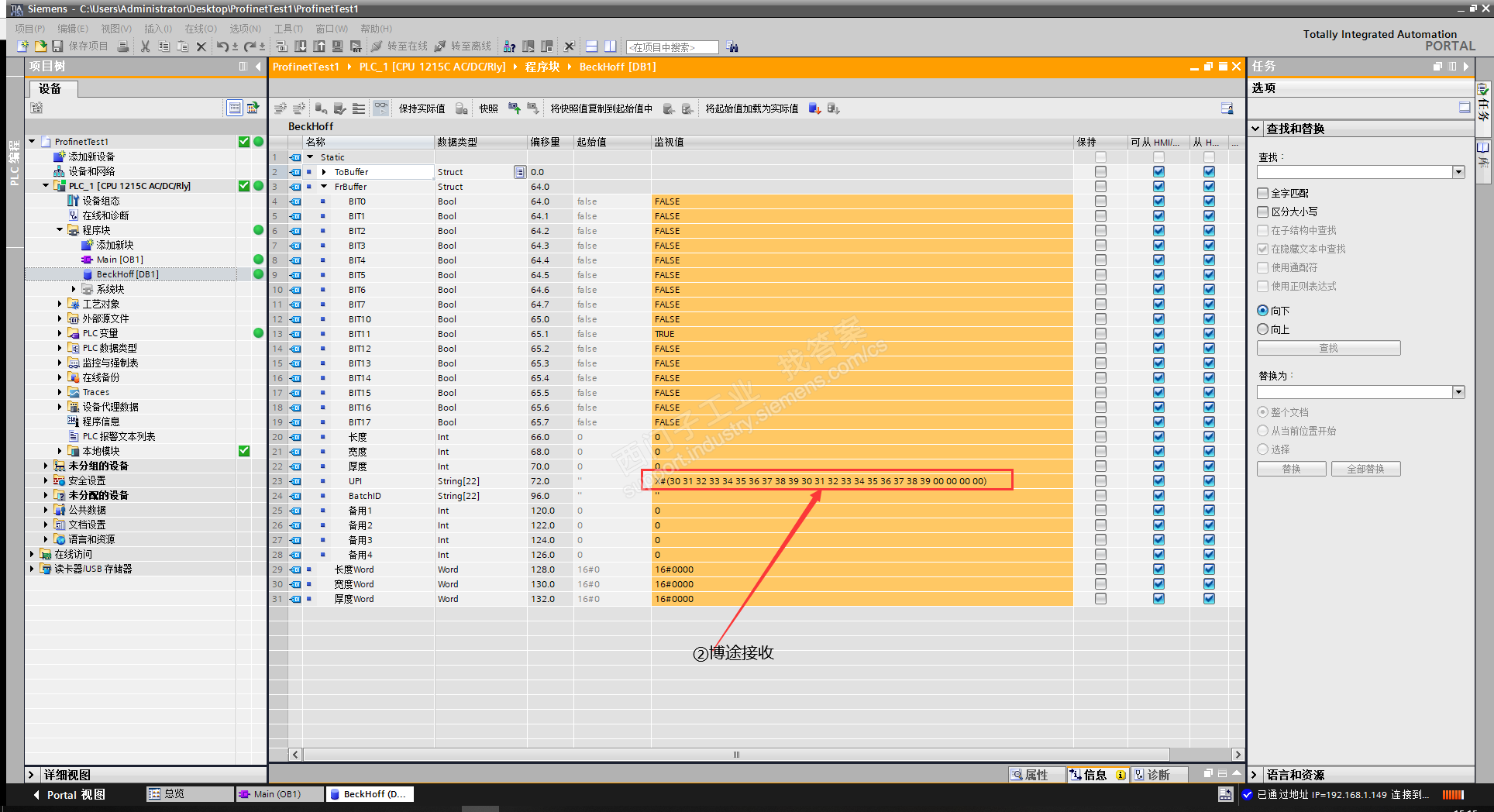Screen dimensions: 1494x812
Task: Click the upload from device icon
Action: point(318,46)
